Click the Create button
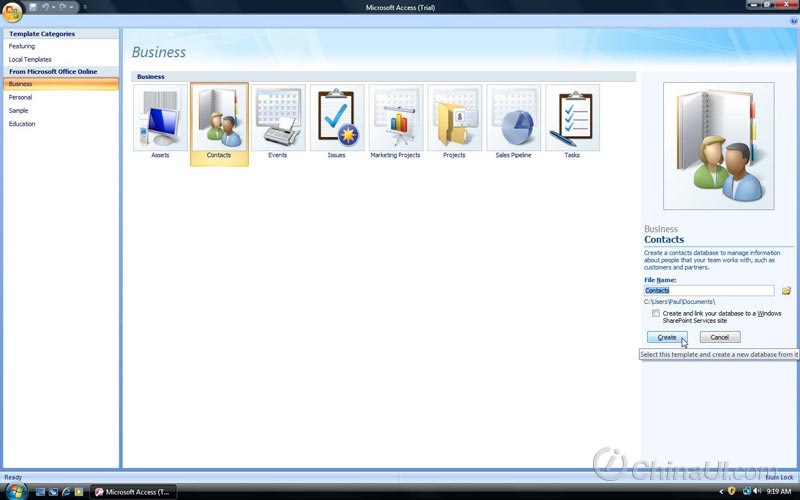Viewport: 800px width, 500px height. tap(667, 337)
